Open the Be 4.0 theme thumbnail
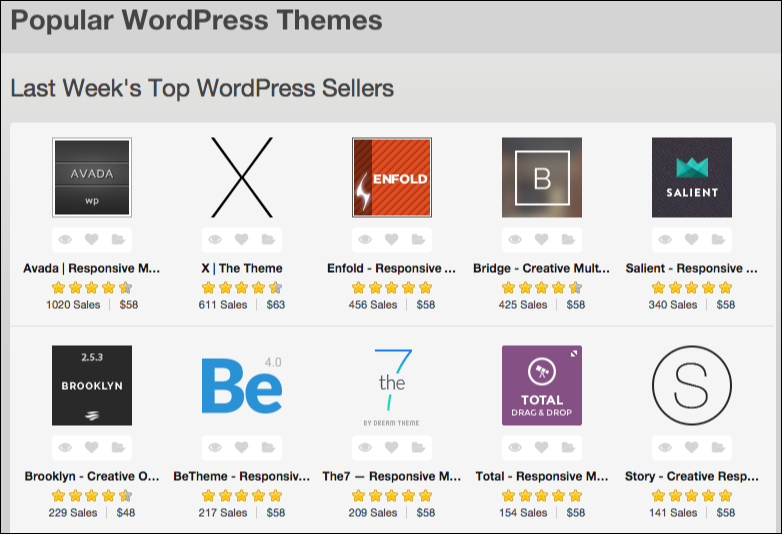This screenshot has height=534, width=782. (x=242, y=385)
